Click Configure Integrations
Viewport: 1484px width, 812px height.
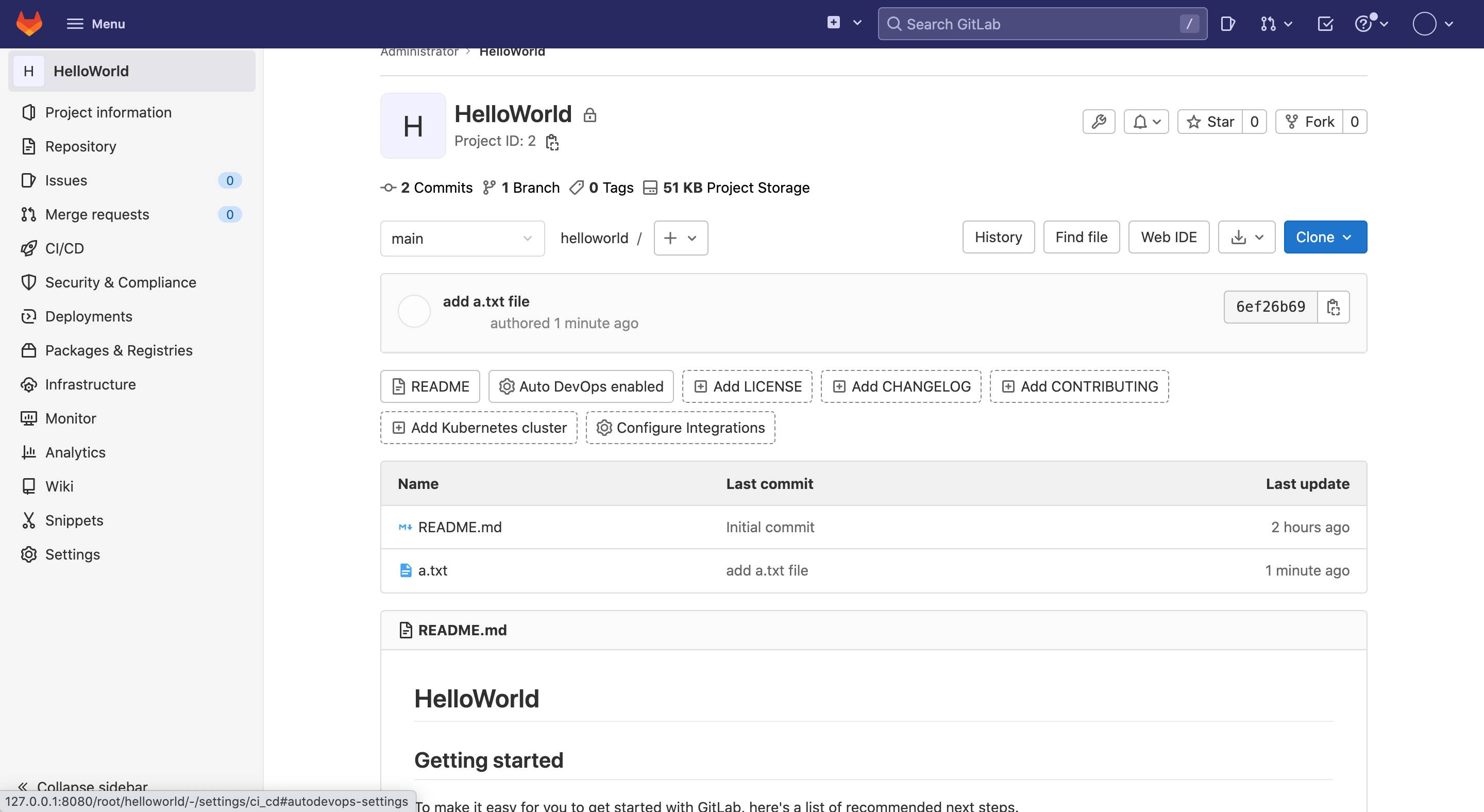tap(680, 427)
